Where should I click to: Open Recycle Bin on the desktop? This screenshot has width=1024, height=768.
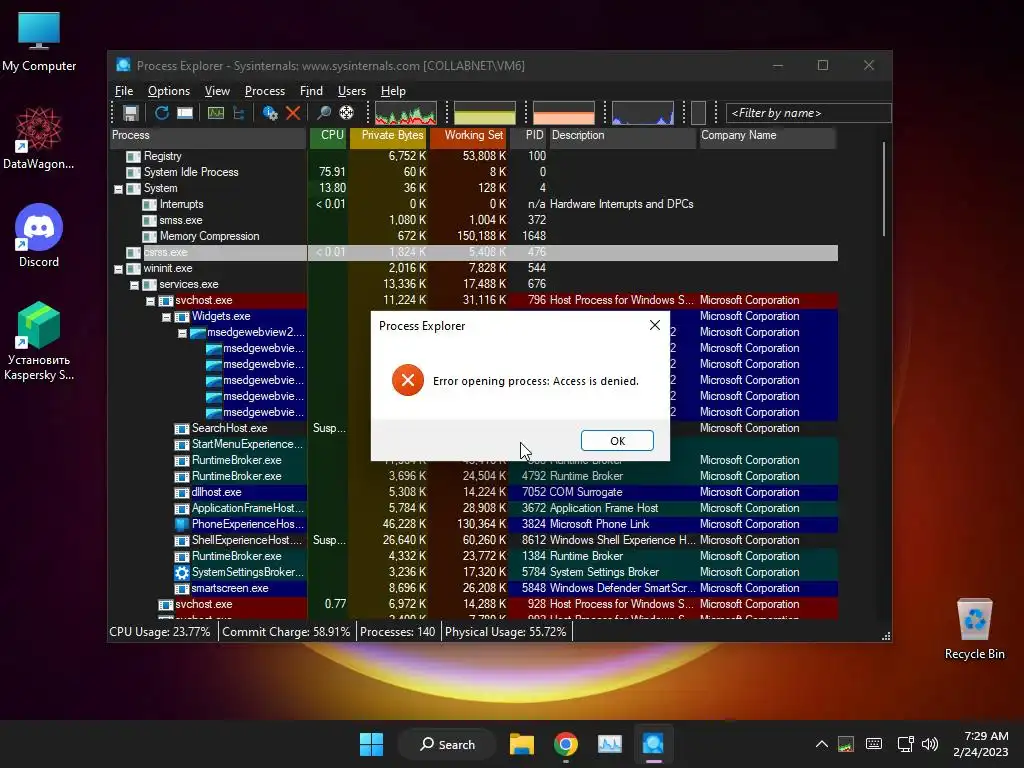[974, 629]
